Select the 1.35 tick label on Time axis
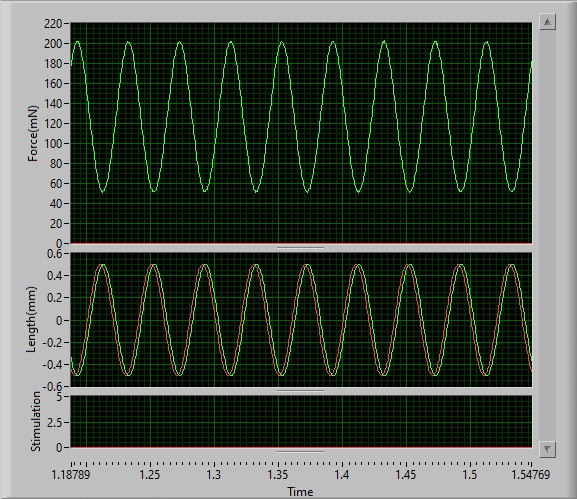The height and width of the screenshot is (499, 577). 278,475
